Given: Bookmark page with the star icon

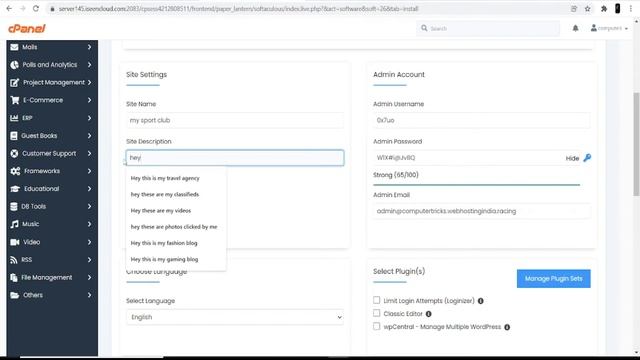Looking at the screenshot, I should 587,9.
